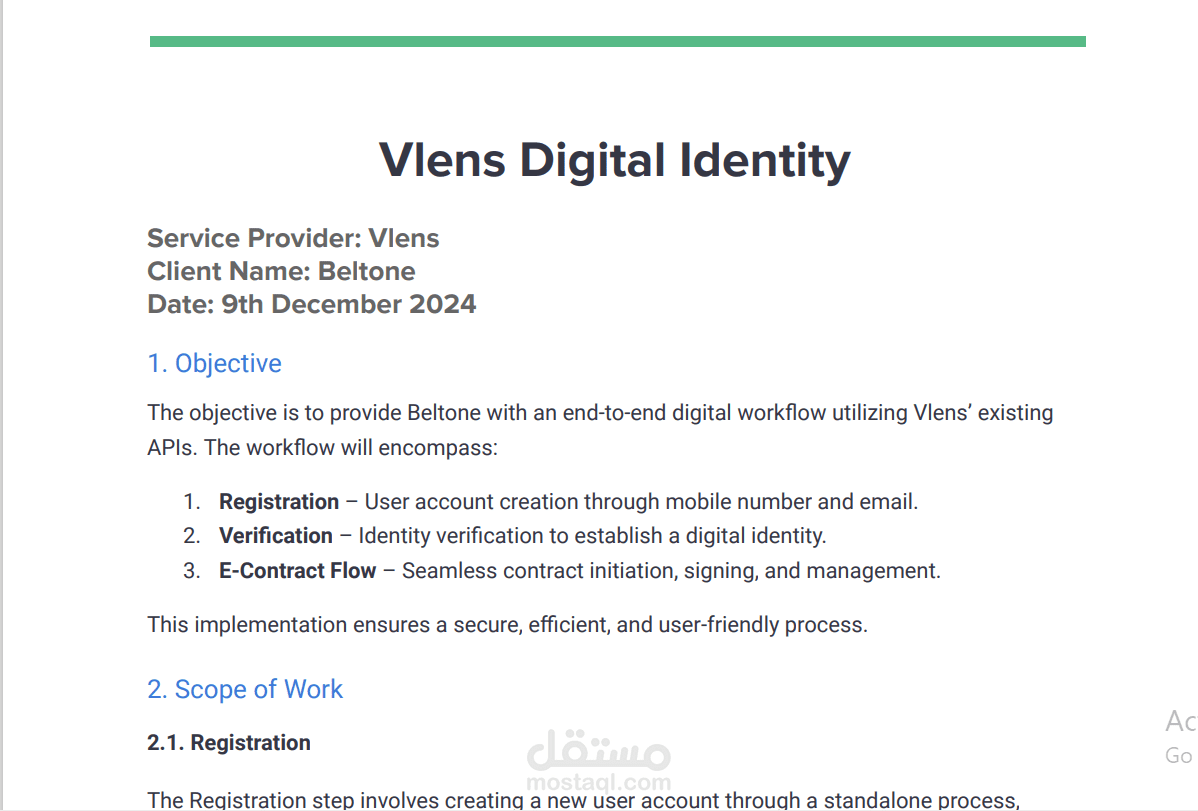The width and height of the screenshot is (1198, 811).
Task: Click the "2.1. Registration" subheading
Action: click(x=229, y=742)
